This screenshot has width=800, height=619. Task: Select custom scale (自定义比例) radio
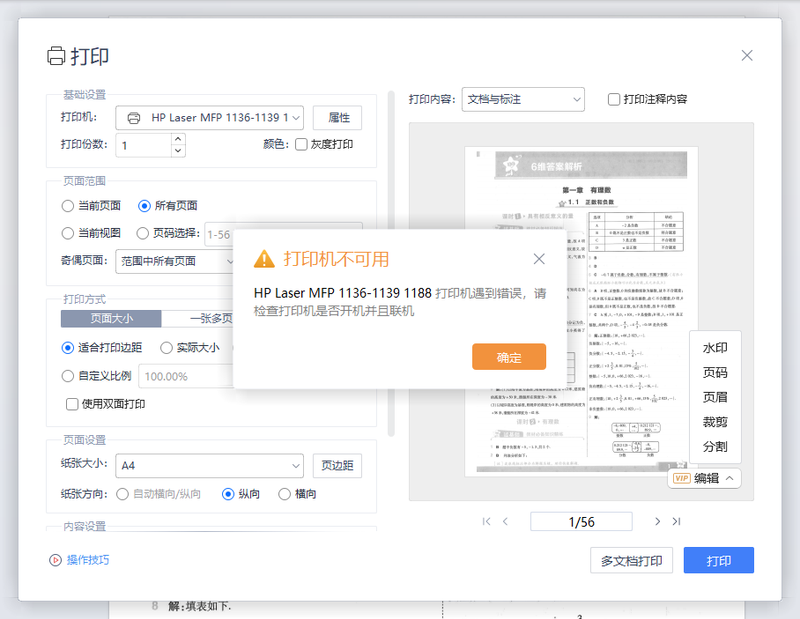pyautogui.click(x=67, y=376)
